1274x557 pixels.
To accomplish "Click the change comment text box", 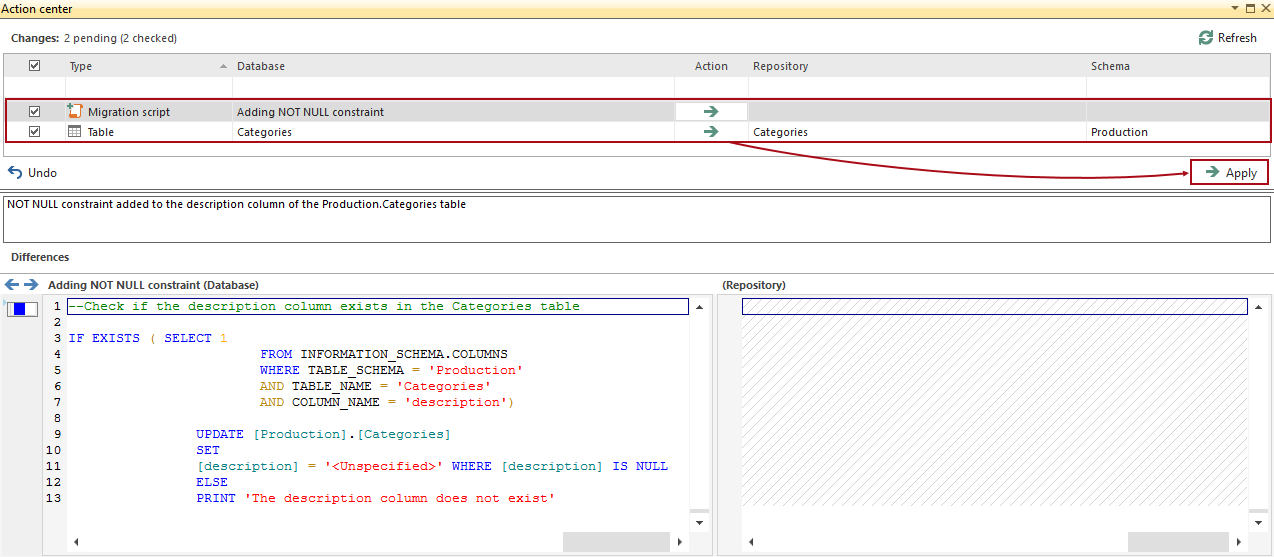I will pos(636,219).
